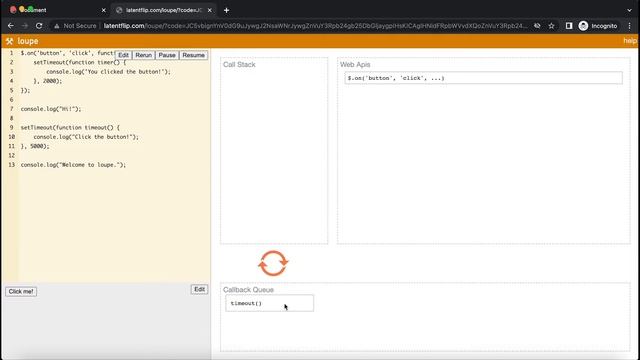
Task: Click code line setTimeout(function timeout() {
Action: point(70,128)
